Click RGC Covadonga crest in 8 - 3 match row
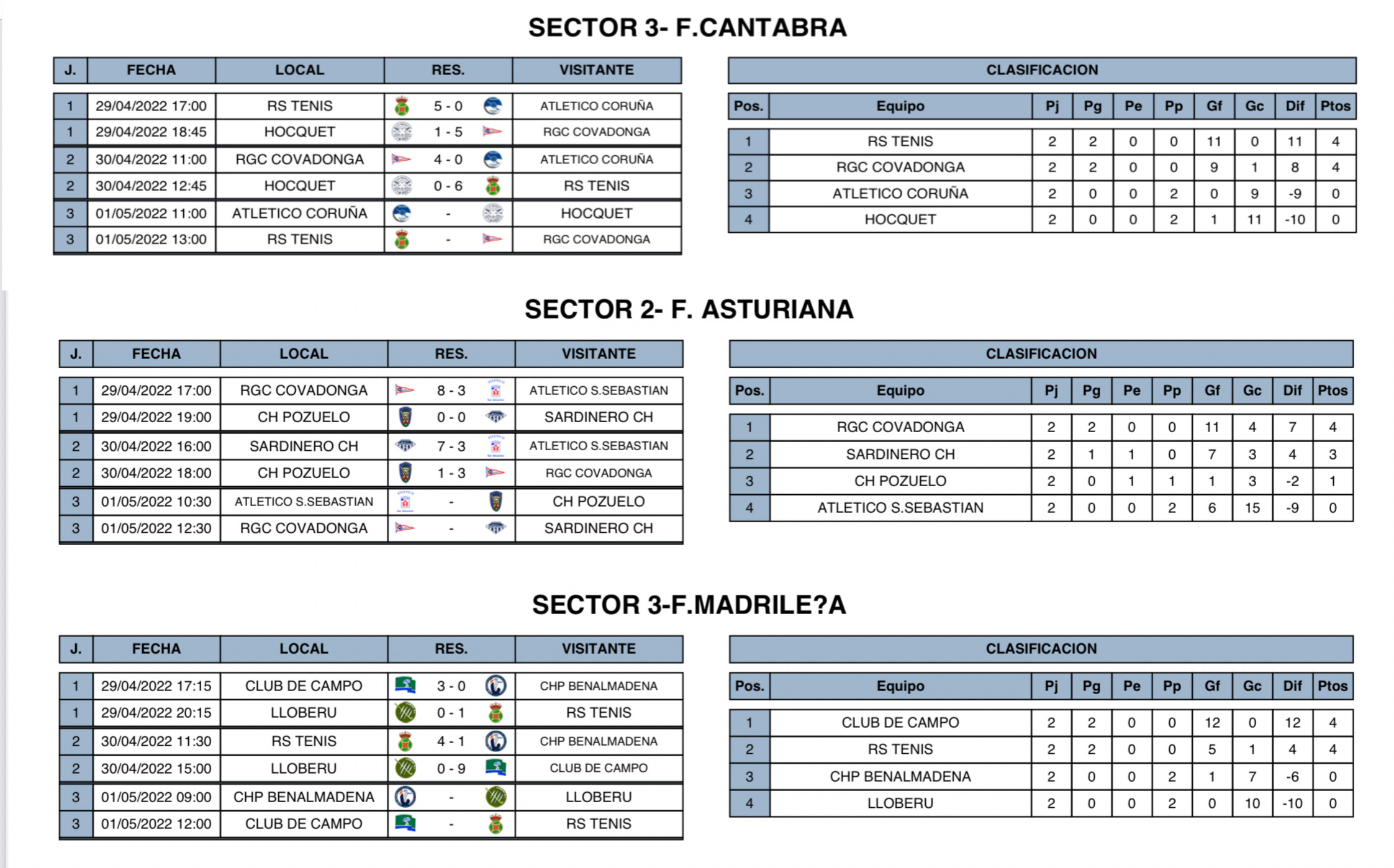Screen dimensions: 1394x868 (x=405, y=391)
